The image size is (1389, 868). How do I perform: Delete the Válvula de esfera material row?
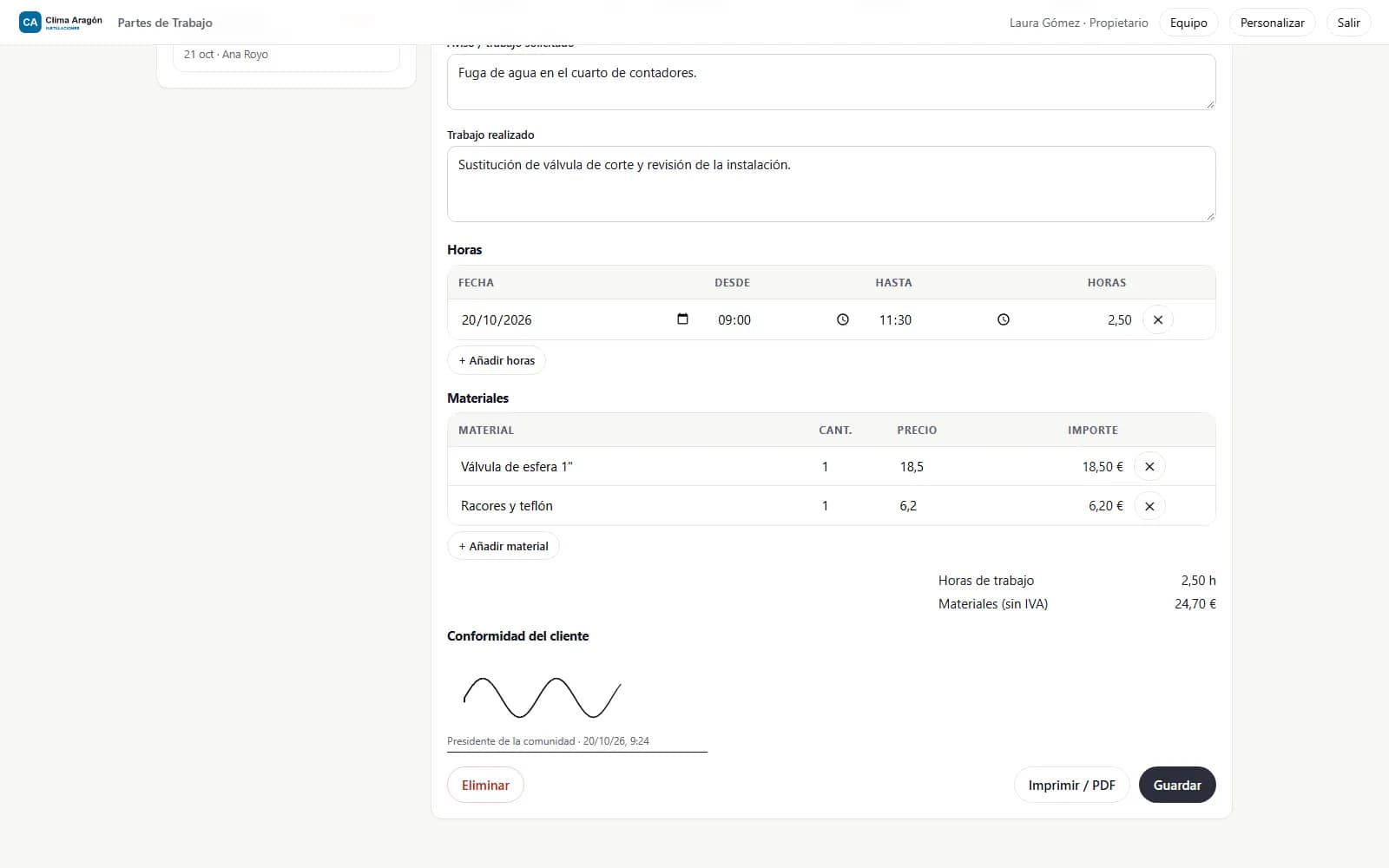pyautogui.click(x=1149, y=467)
